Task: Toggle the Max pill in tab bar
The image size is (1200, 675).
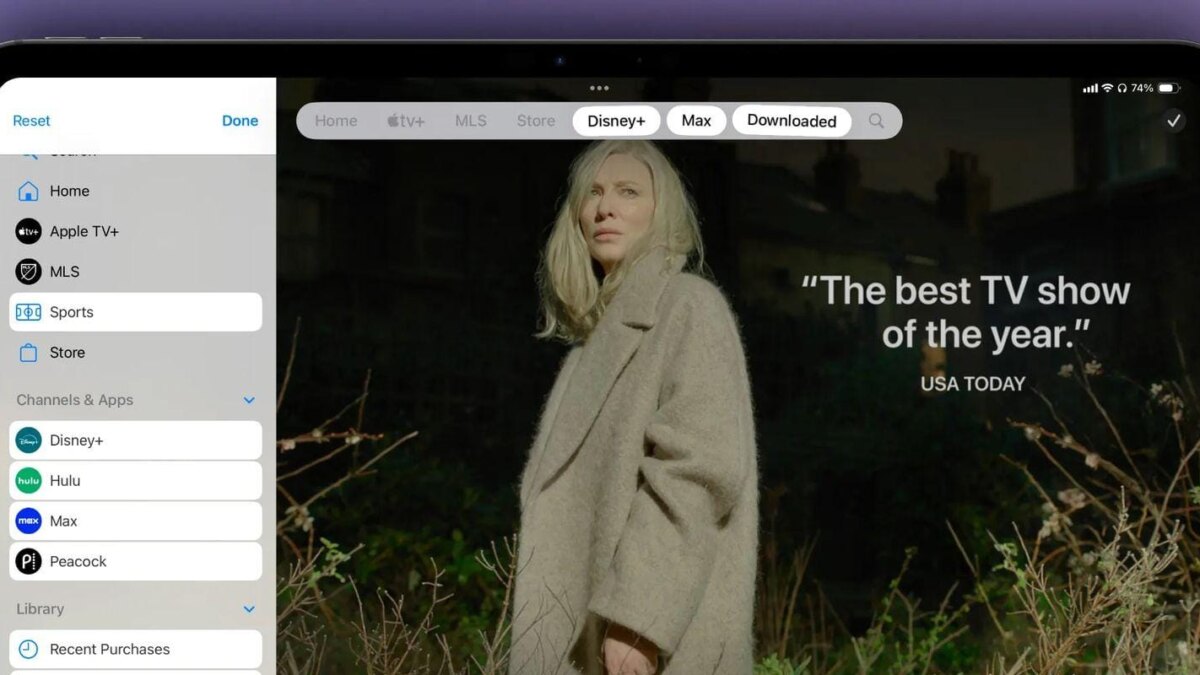Action: 696,121
